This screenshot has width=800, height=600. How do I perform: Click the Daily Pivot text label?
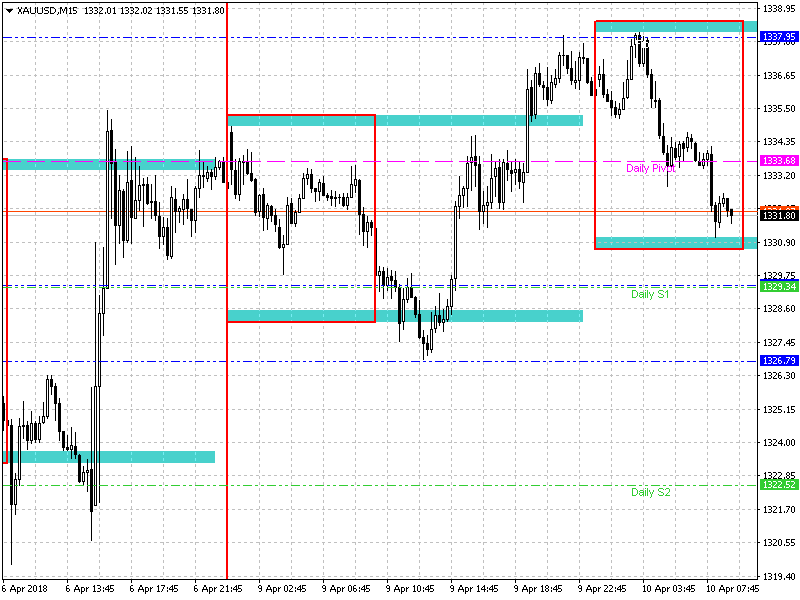pyautogui.click(x=650, y=169)
